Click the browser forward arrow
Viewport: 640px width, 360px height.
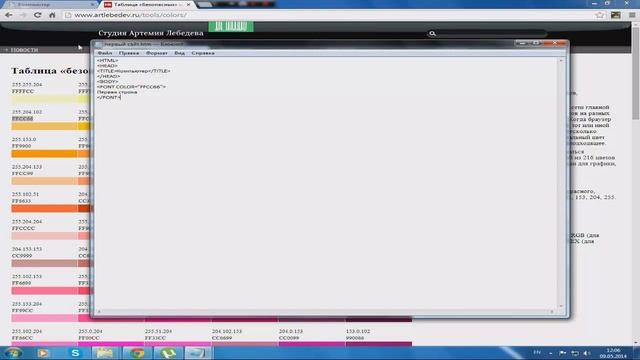coord(23,15)
